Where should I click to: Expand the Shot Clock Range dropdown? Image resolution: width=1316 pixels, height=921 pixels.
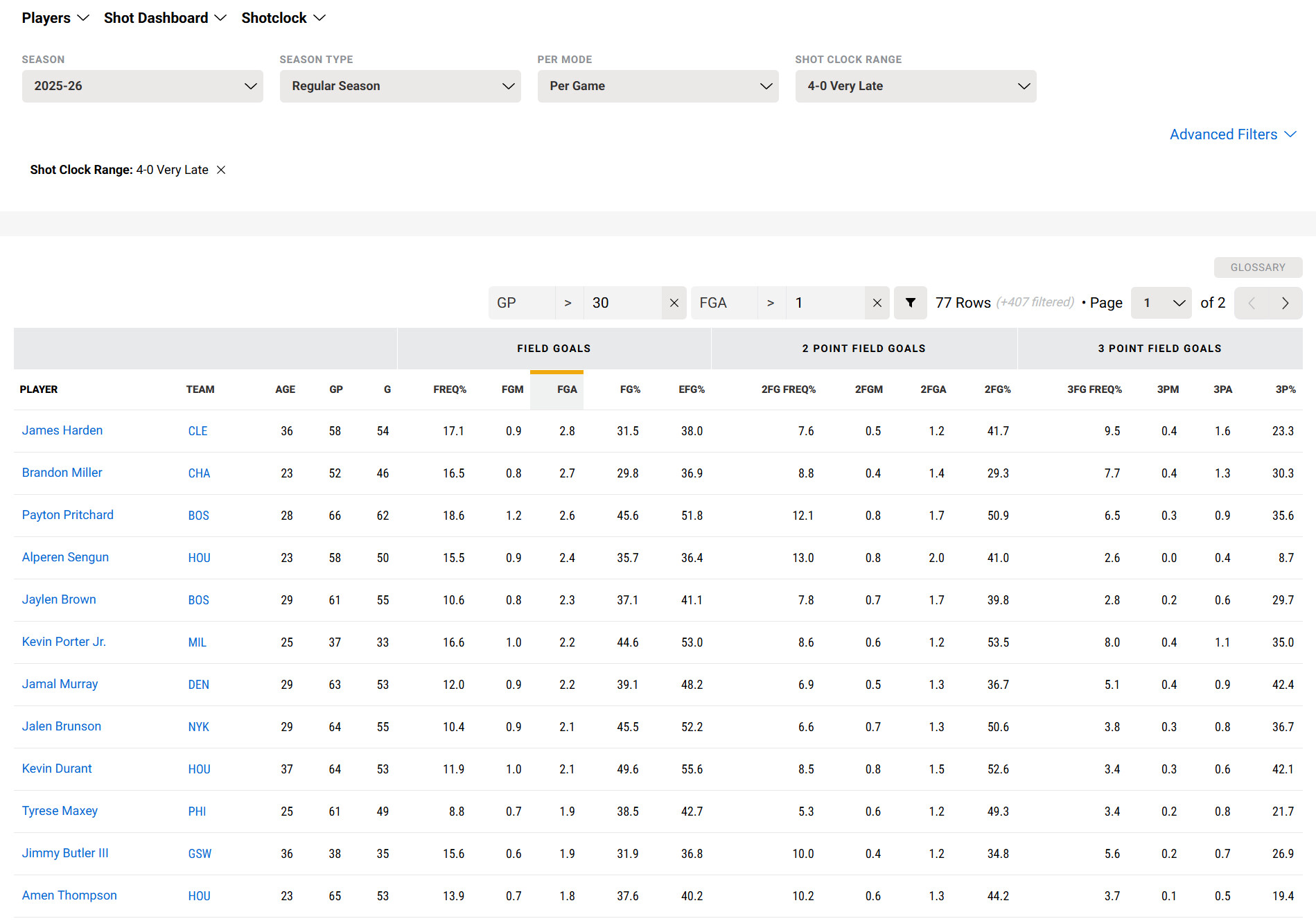click(x=915, y=86)
